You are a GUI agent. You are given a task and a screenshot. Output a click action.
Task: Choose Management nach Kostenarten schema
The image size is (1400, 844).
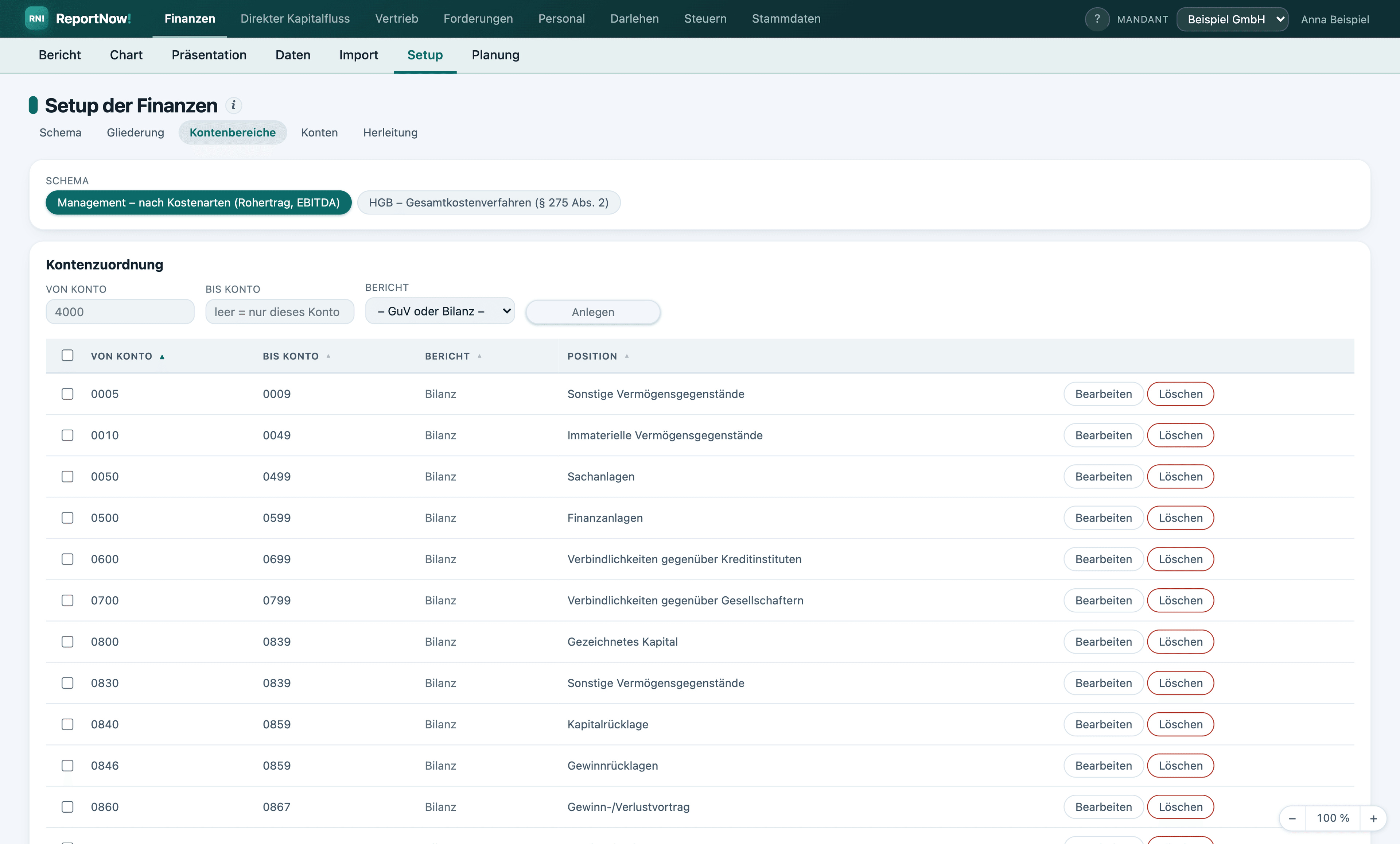(198, 202)
